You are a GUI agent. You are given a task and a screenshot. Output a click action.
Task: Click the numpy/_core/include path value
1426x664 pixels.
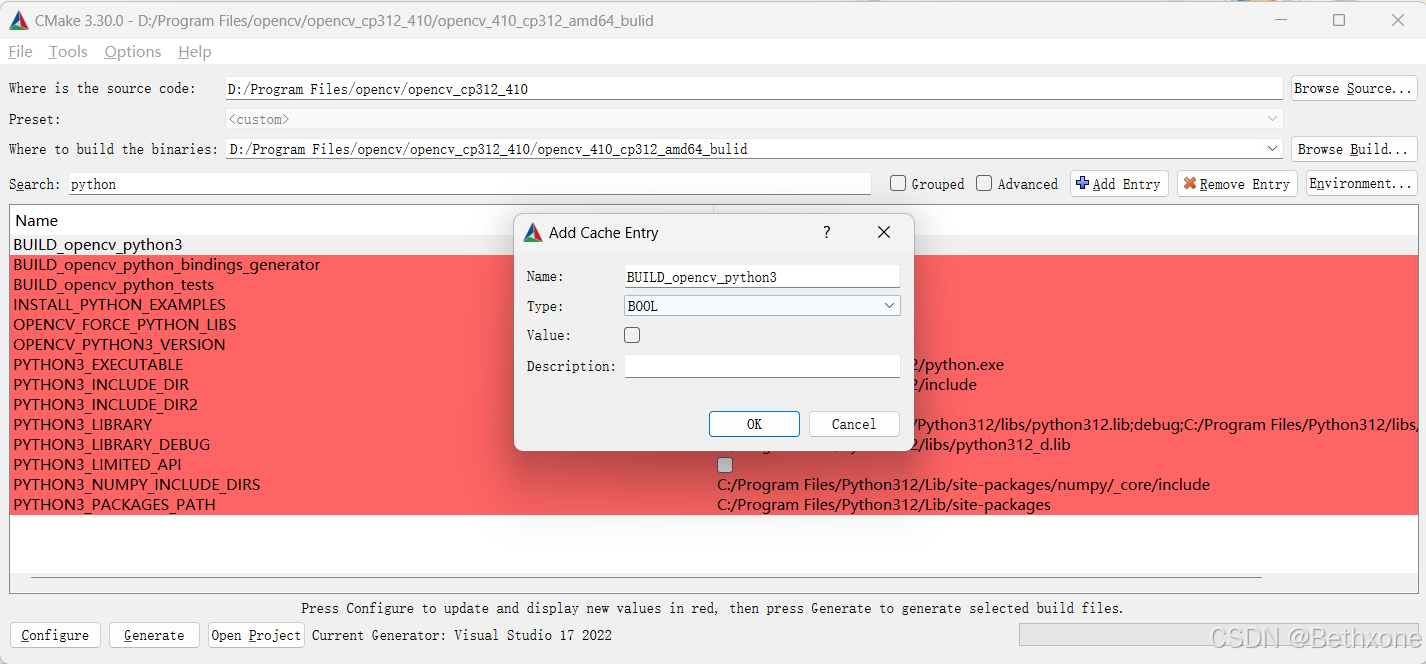tap(963, 485)
